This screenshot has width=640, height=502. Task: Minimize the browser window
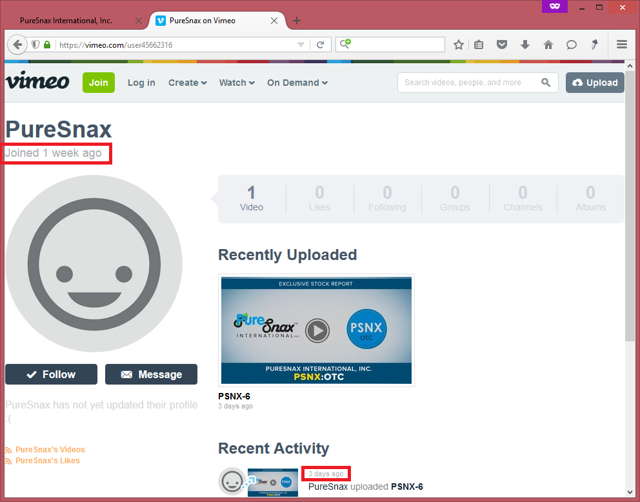pos(582,8)
